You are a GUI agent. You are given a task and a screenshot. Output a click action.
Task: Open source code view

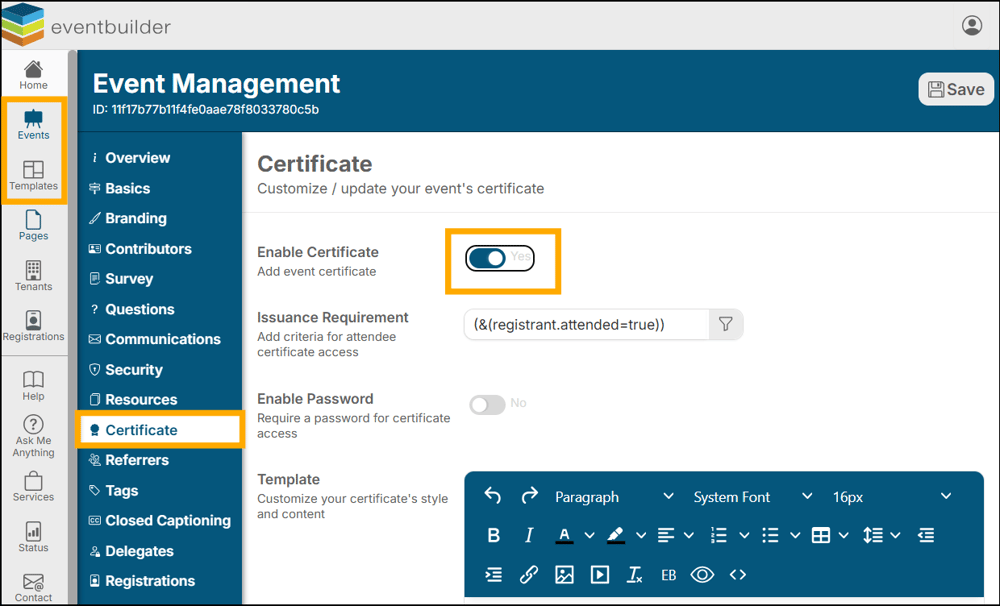pos(738,575)
